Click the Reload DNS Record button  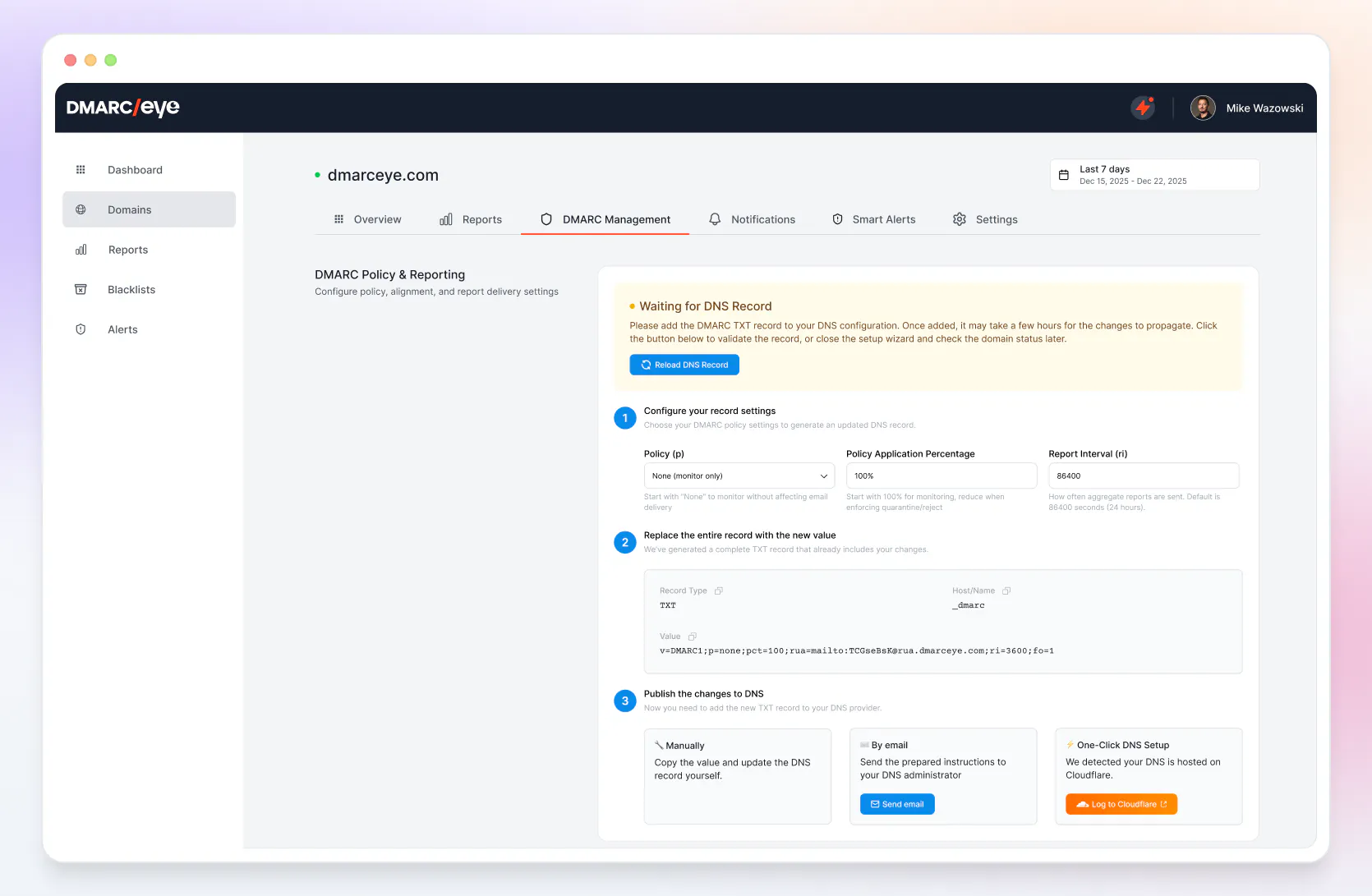(x=684, y=365)
